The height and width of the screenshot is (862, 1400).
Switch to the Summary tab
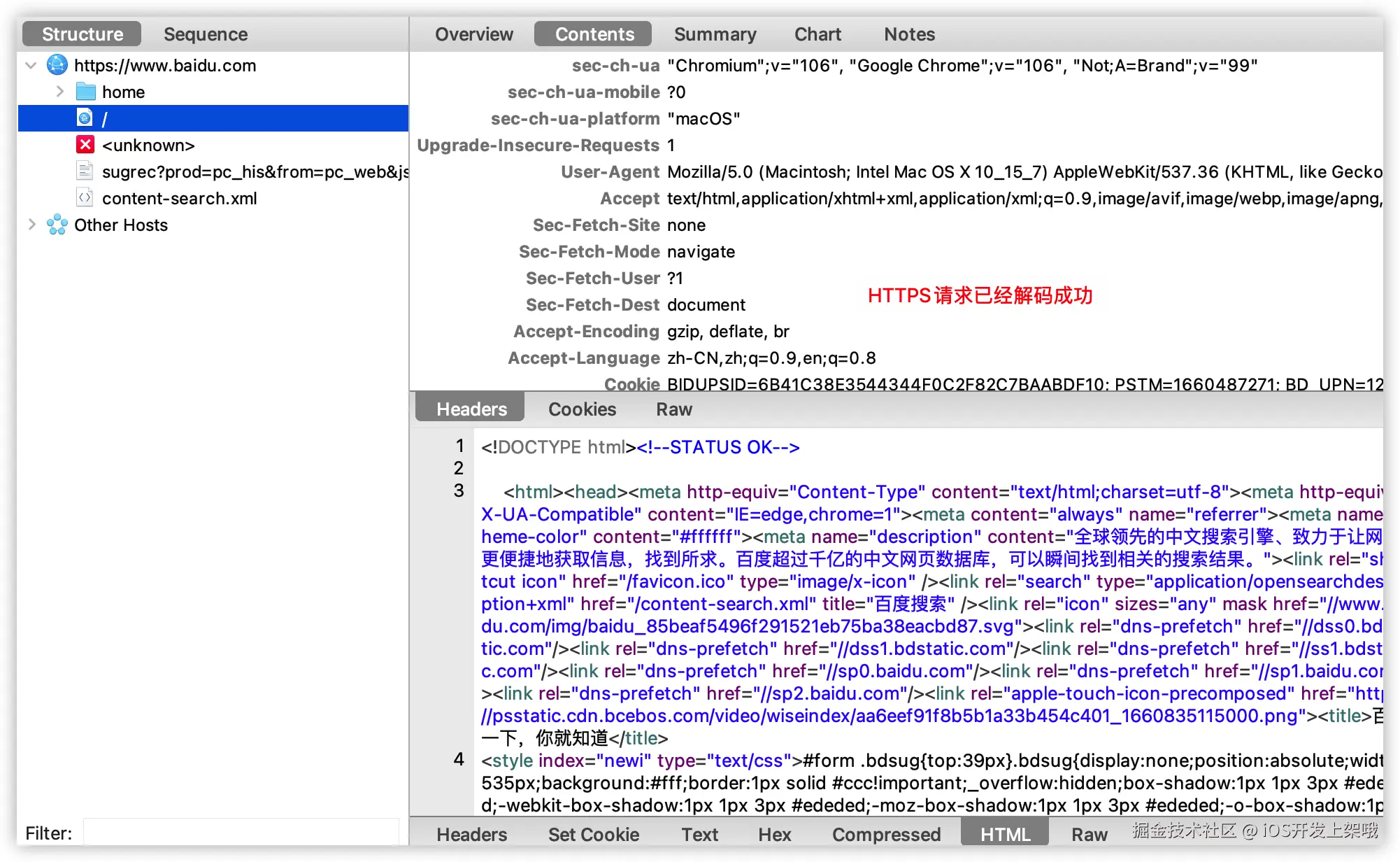[x=715, y=34]
